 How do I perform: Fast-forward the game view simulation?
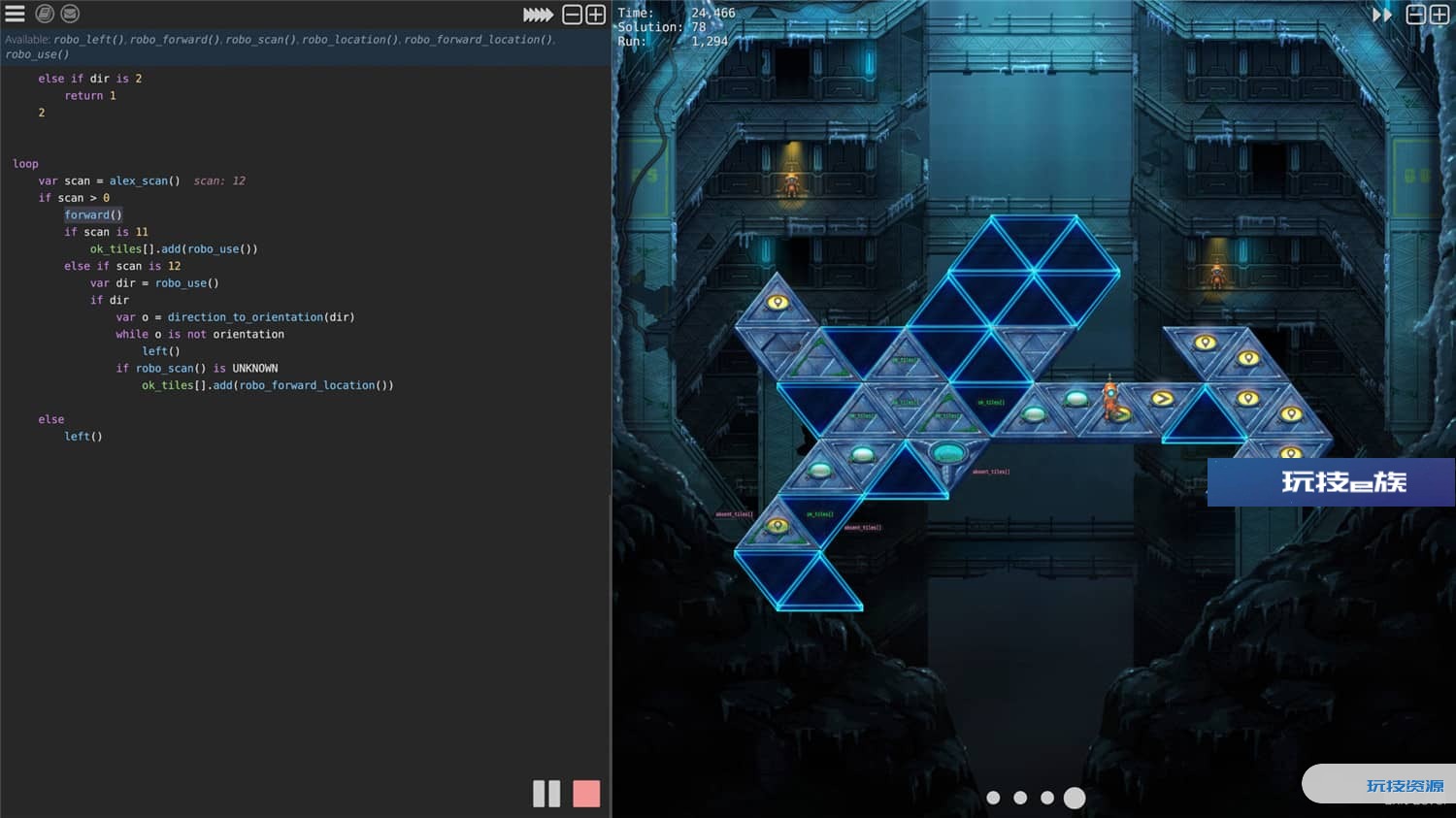coord(1382,15)
